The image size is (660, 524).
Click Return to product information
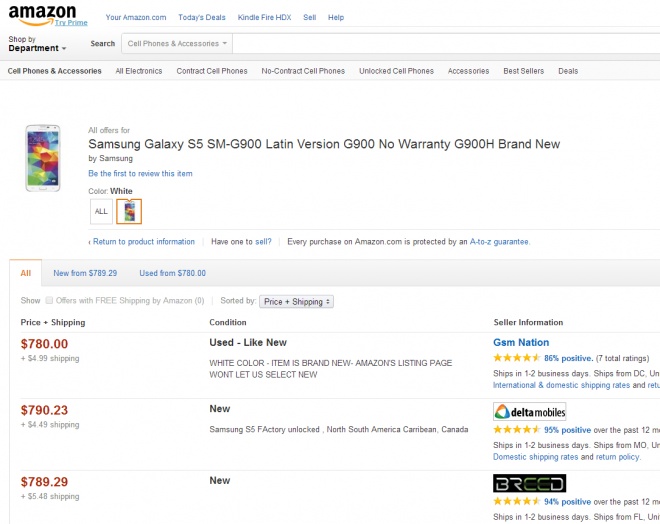point(144,242)
